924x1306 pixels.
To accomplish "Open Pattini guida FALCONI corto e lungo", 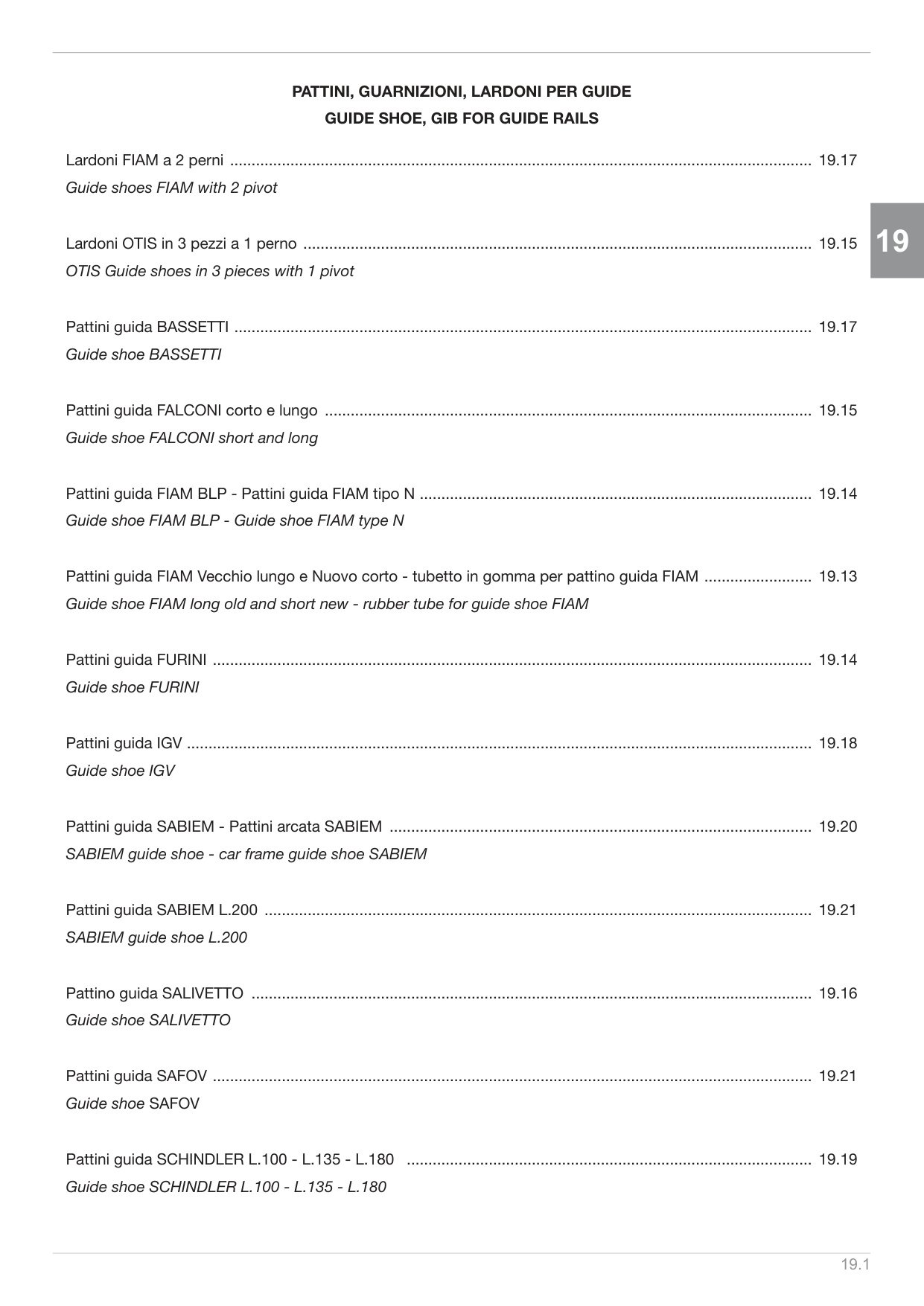I will click(461, 410).
